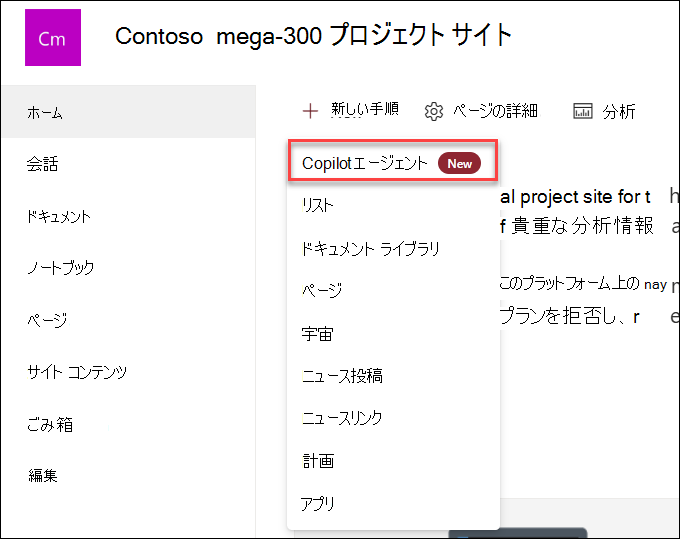Go to ホーム in the left navigation
Viewport: 680px width, 539px height.
[x=128, y=112]
